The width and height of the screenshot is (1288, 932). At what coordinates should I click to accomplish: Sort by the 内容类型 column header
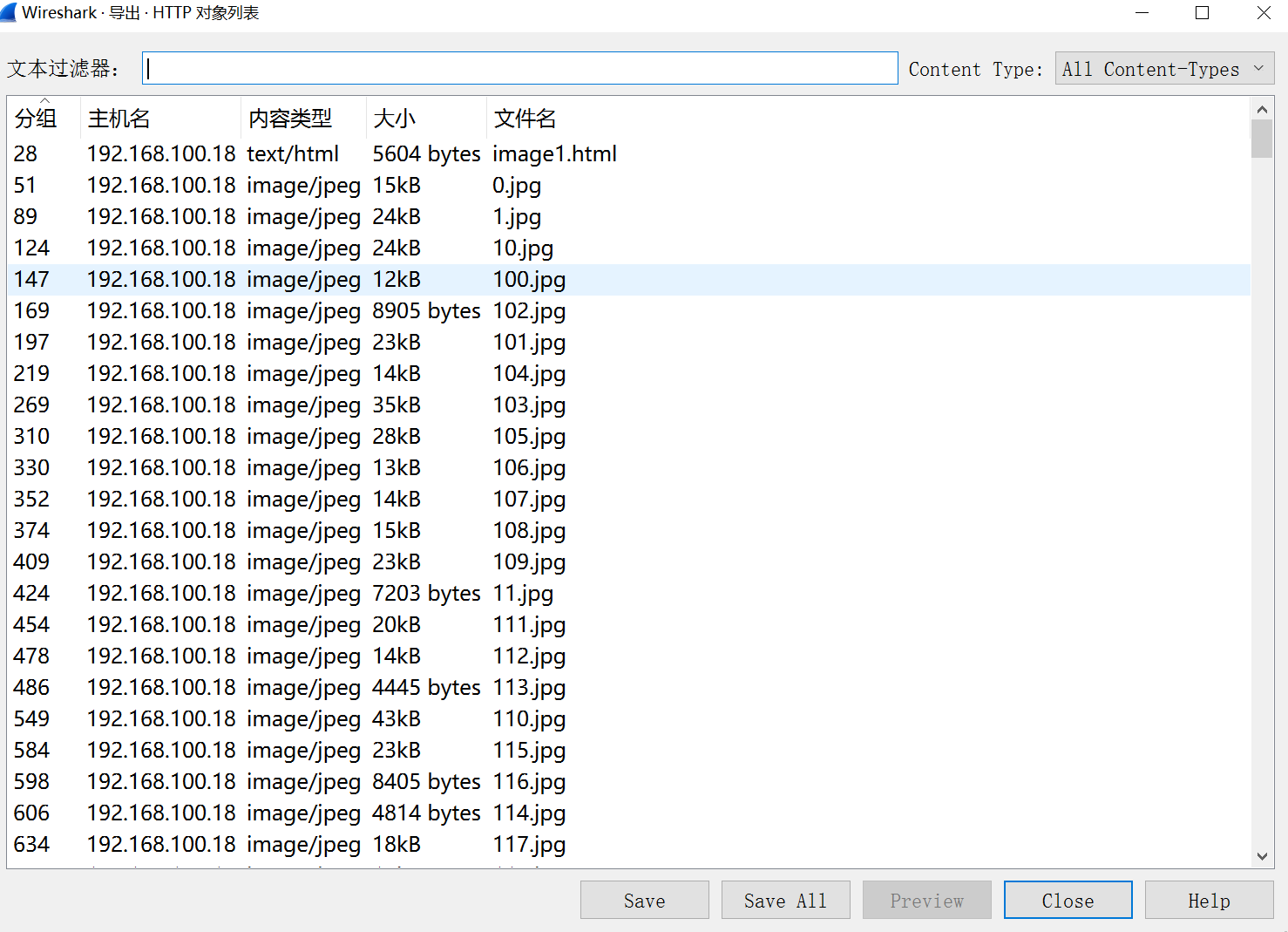point(303,118)
